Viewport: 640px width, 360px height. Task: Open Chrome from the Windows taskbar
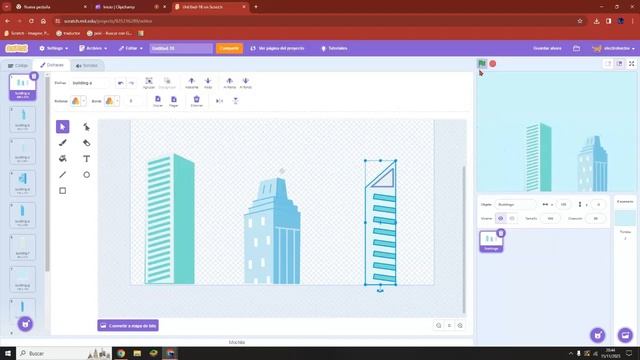point(121,353)
